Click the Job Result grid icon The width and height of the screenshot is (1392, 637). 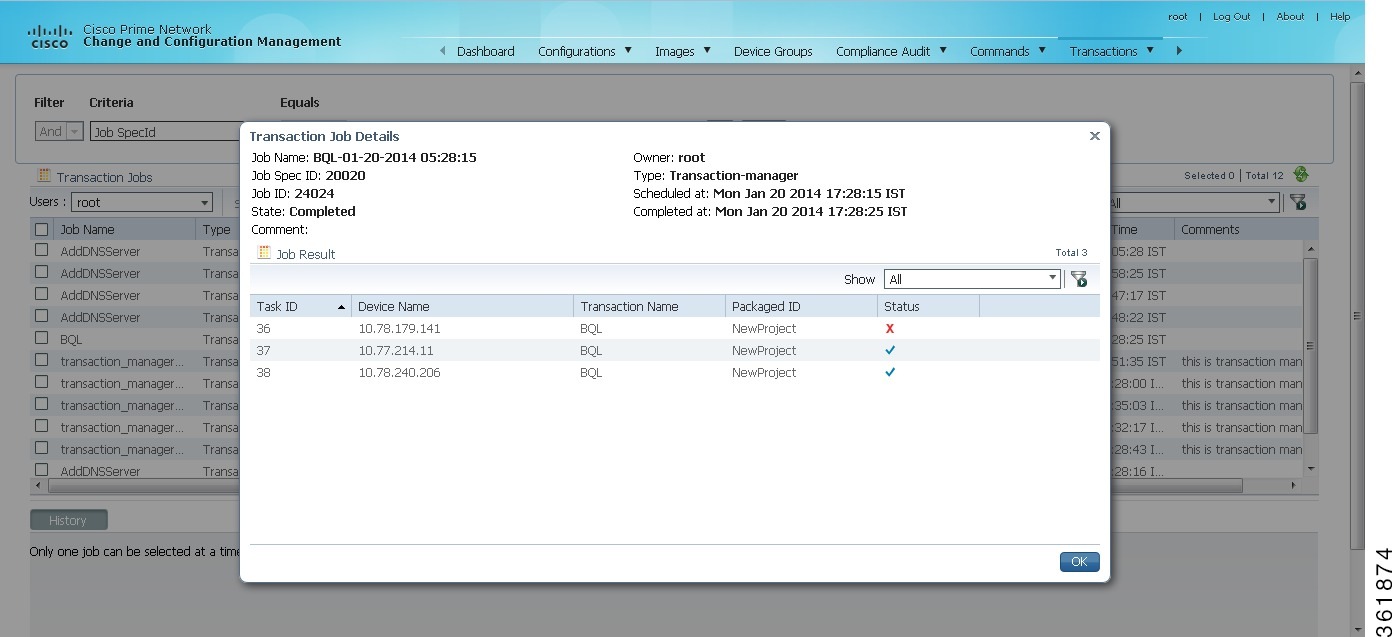264,252
